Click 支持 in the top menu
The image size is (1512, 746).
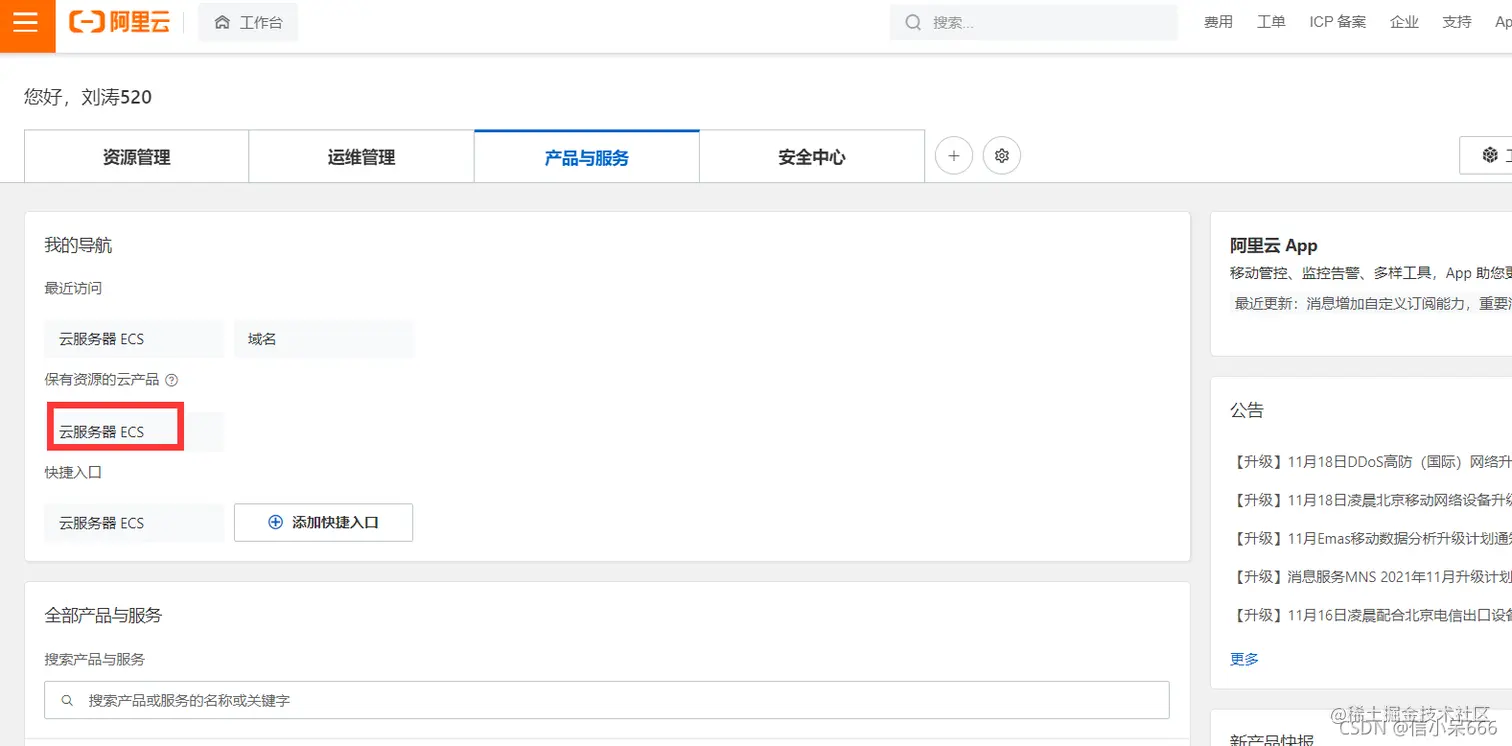coord(1457,21)
